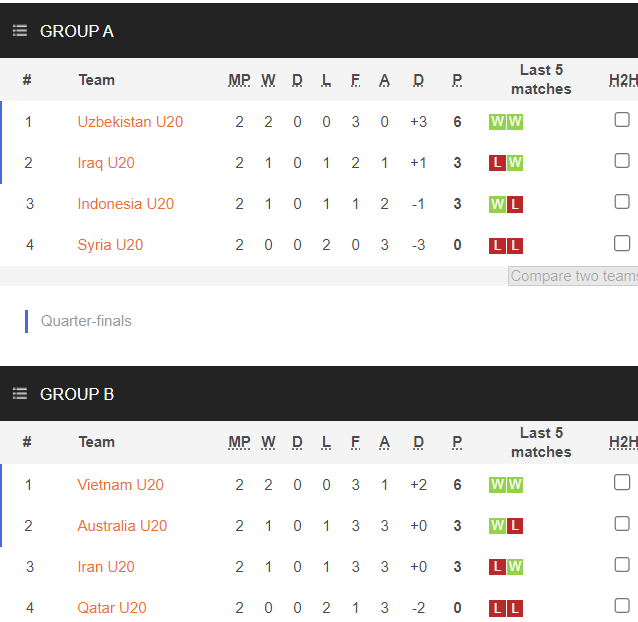
Task: Click Iraq U20's red L result badge
Action: coord(497,163)
